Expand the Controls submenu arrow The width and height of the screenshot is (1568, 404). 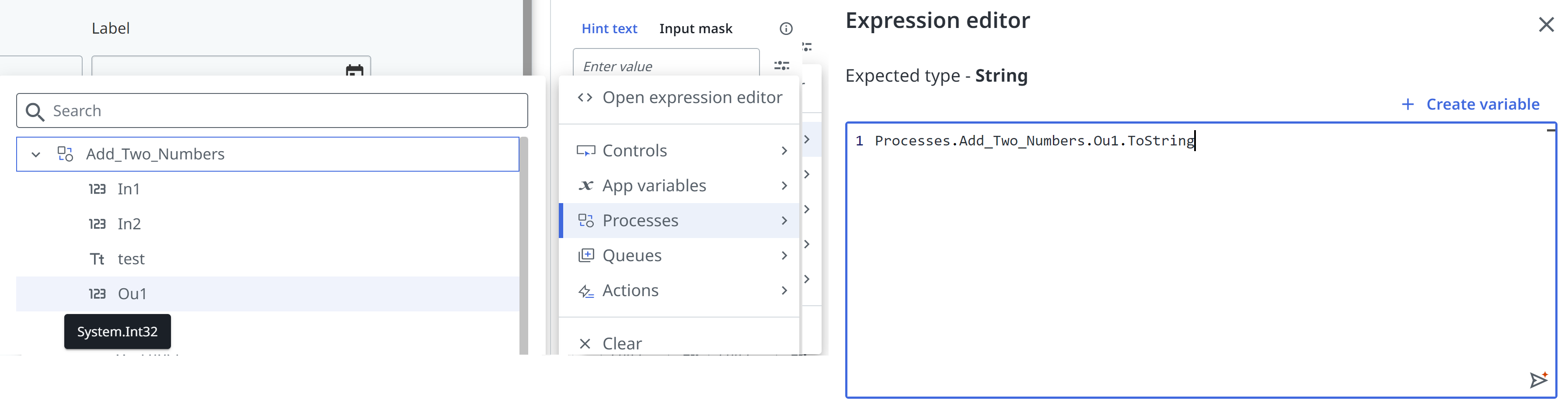784,151
